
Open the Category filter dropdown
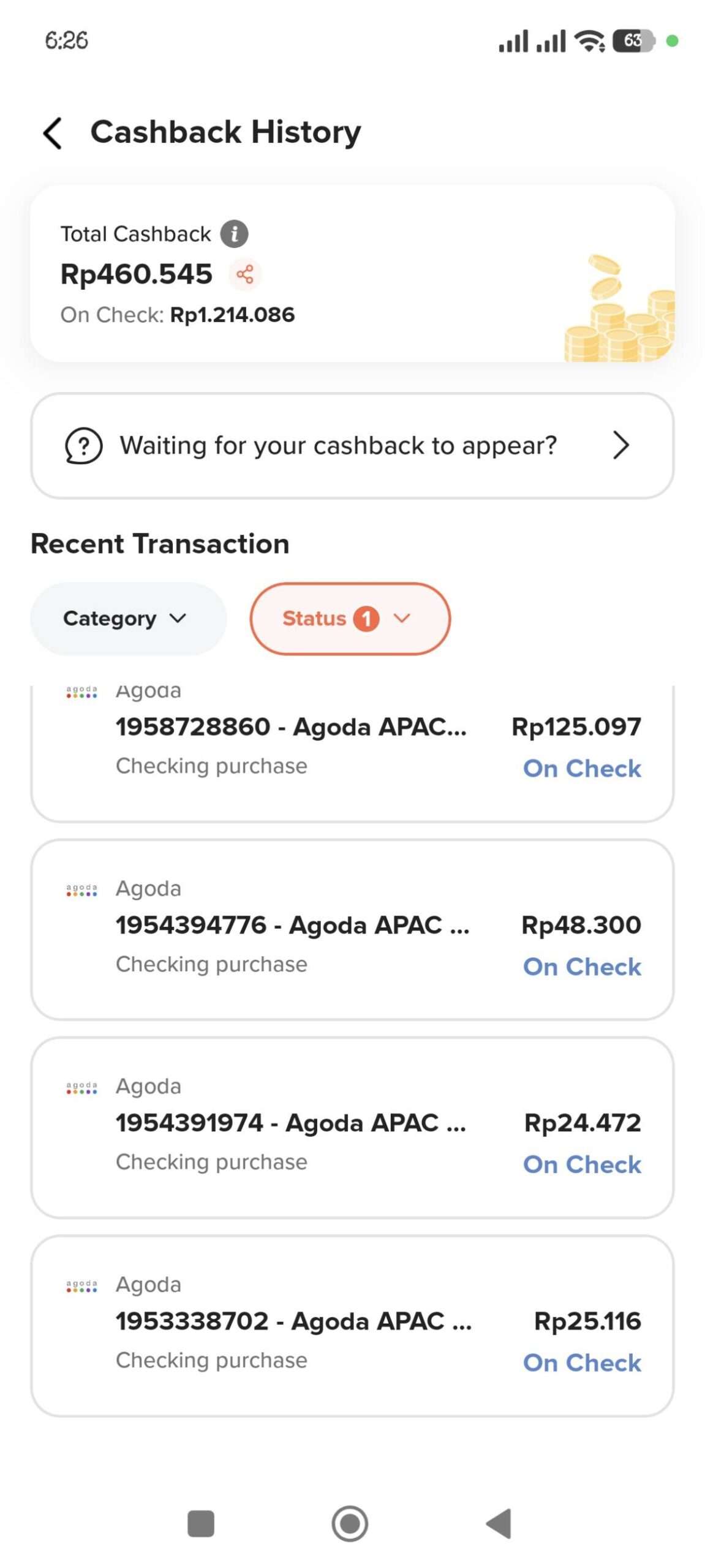click(x=128, y=619)
